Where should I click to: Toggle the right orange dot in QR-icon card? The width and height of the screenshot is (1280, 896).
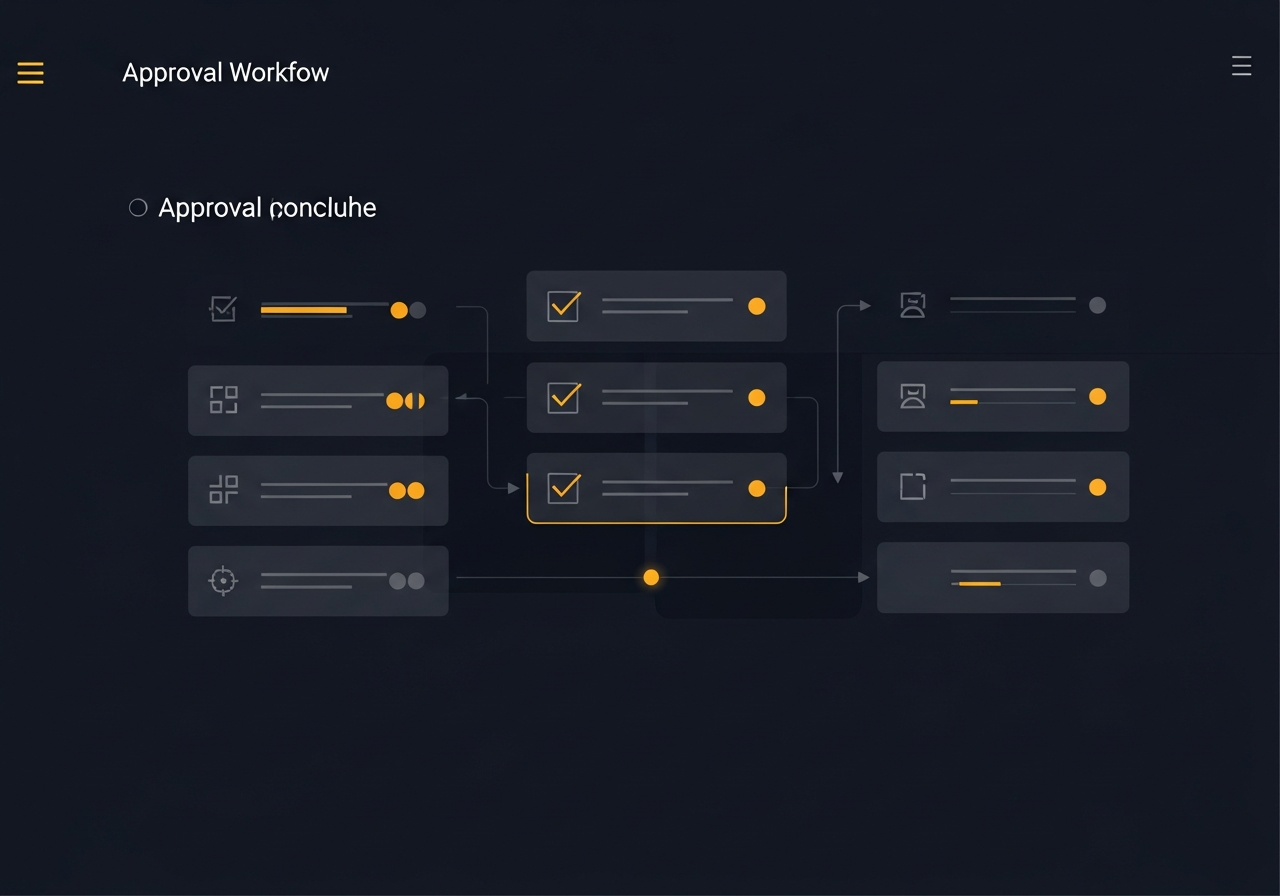coord(416,490)
